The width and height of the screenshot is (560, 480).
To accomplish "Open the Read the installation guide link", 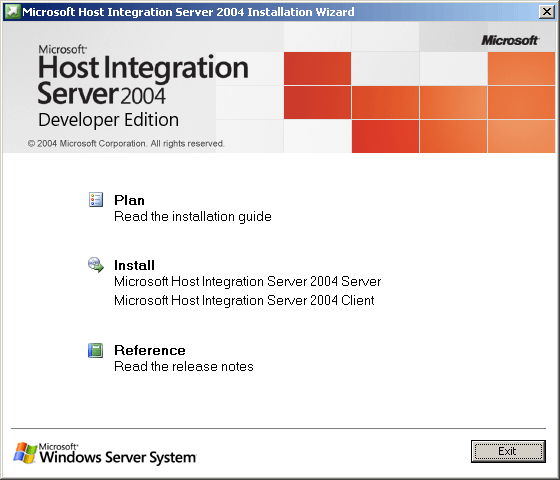I will pyautogui.click(x=193, y=216).
